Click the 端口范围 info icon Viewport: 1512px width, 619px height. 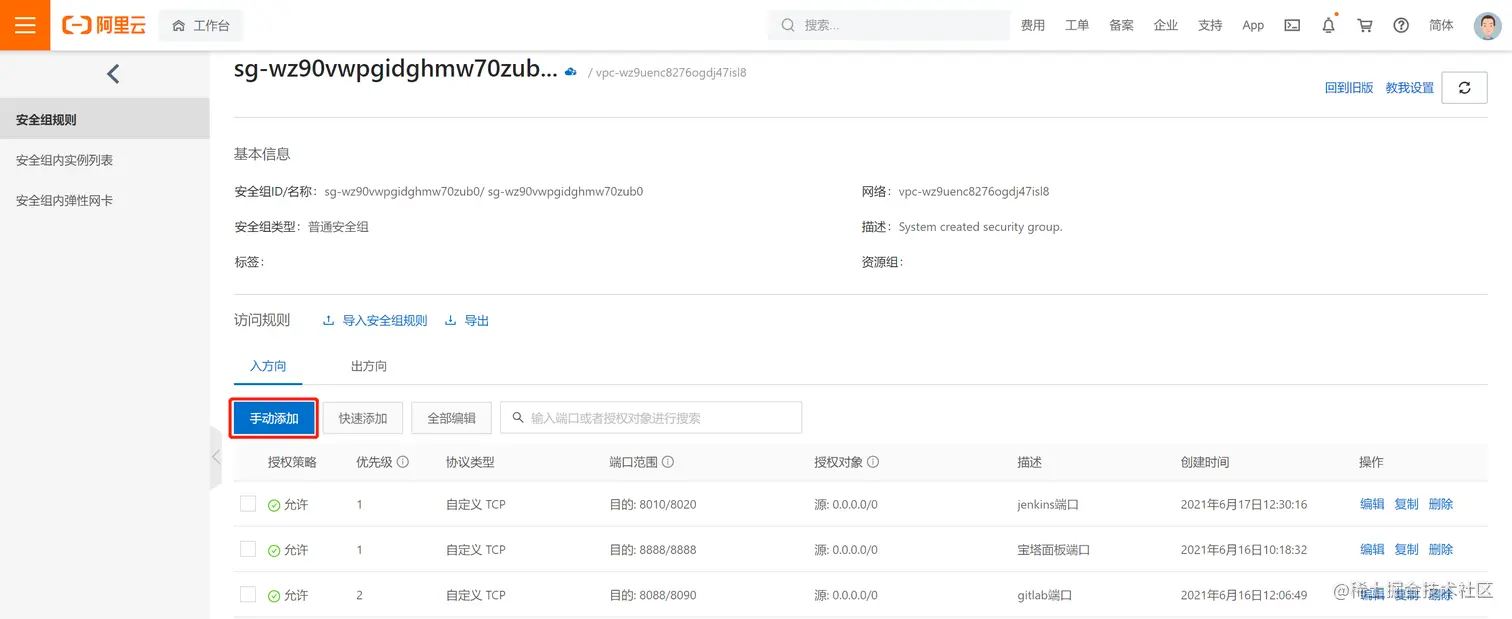[x=668, y=462]
